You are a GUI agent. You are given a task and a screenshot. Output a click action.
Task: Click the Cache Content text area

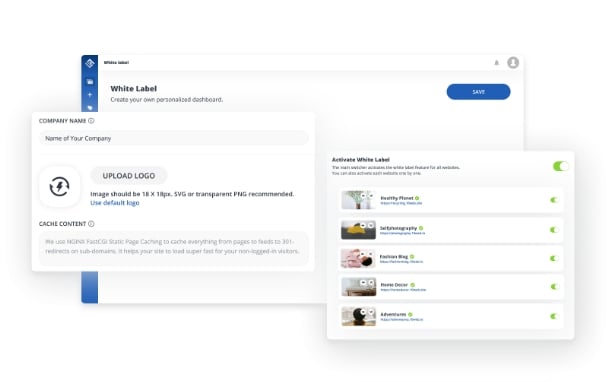174,248
